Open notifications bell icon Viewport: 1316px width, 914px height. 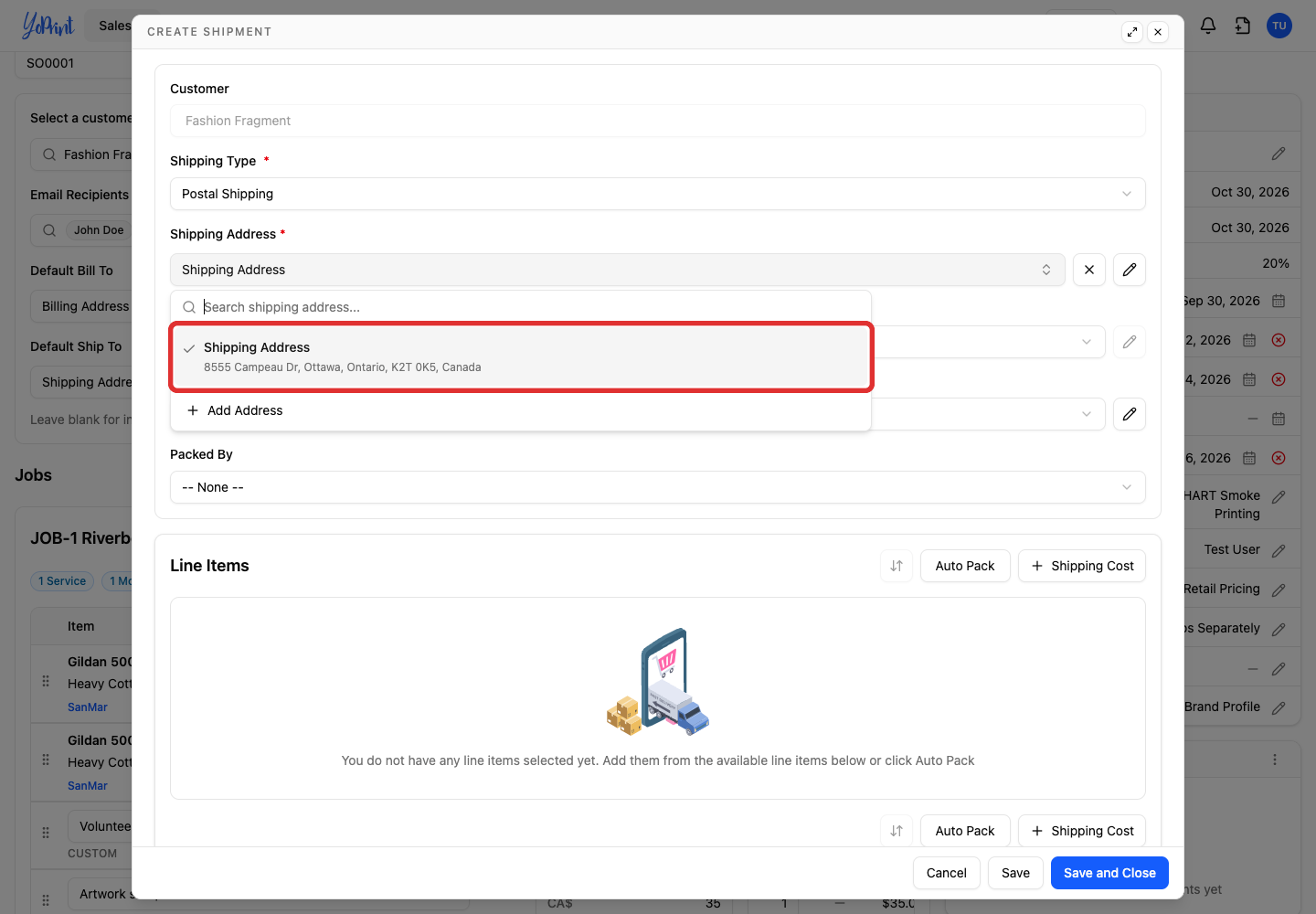tap(1208, 26)
